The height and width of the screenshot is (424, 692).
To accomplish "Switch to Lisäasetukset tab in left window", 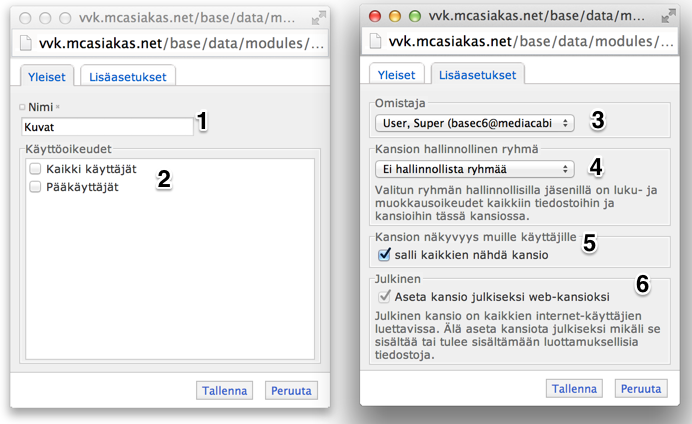I will [x=128, y=76].
